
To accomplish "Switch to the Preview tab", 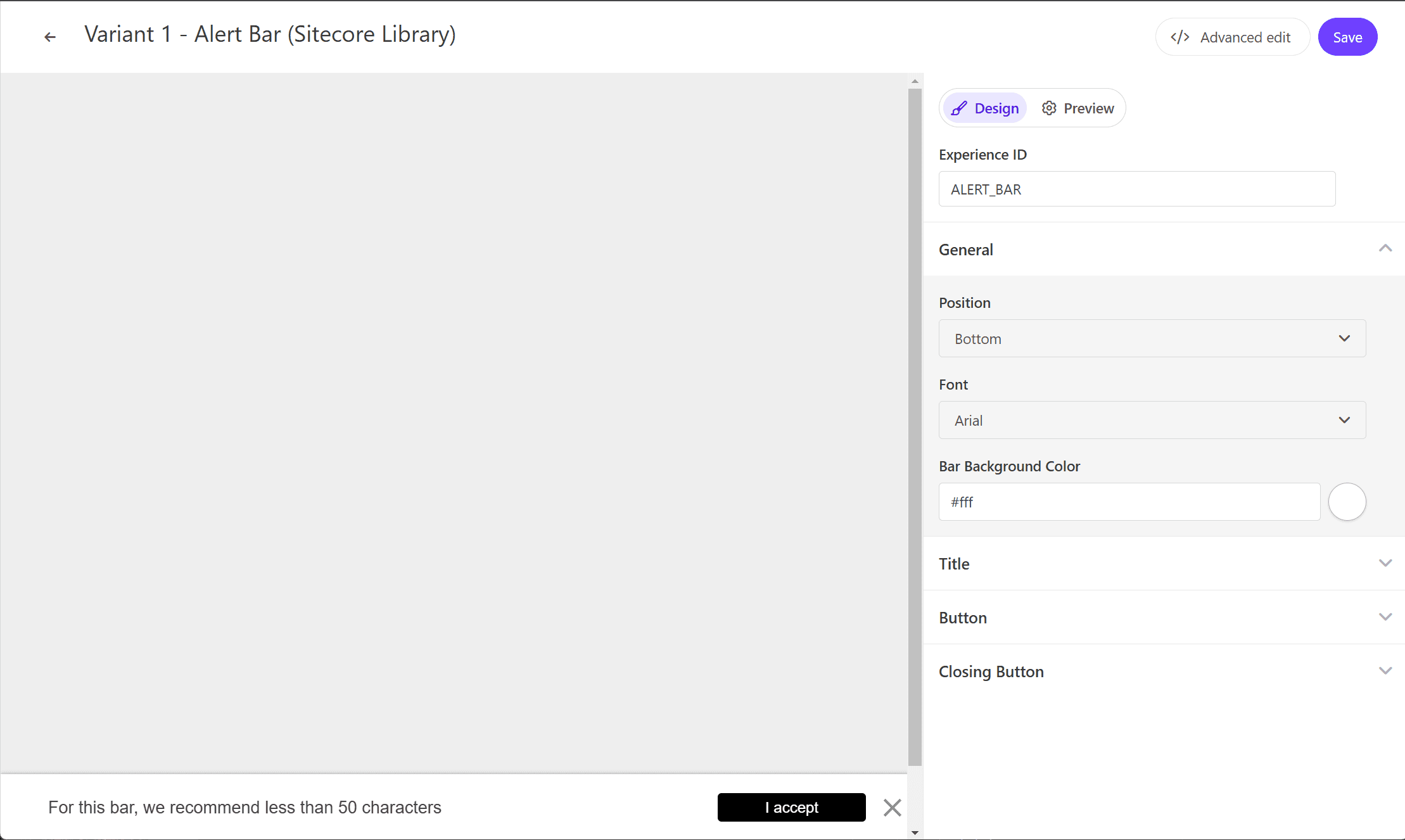I will coord(1078,108).
